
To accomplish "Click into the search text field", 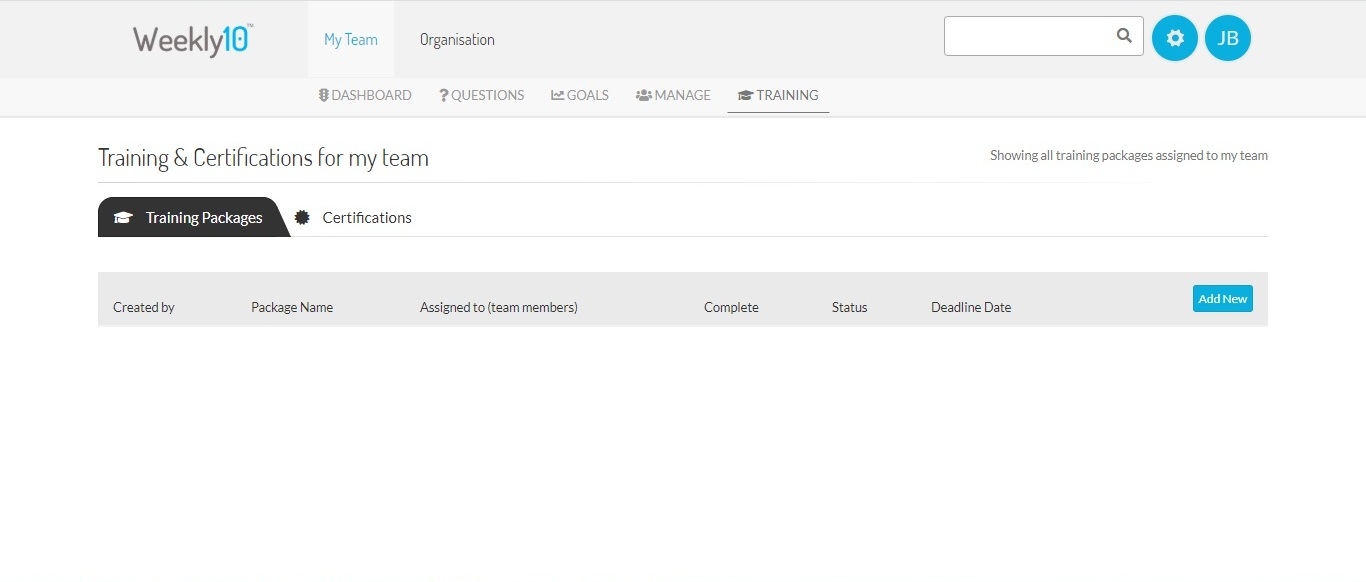I will pyautogui.click(x=1028, y=36).
